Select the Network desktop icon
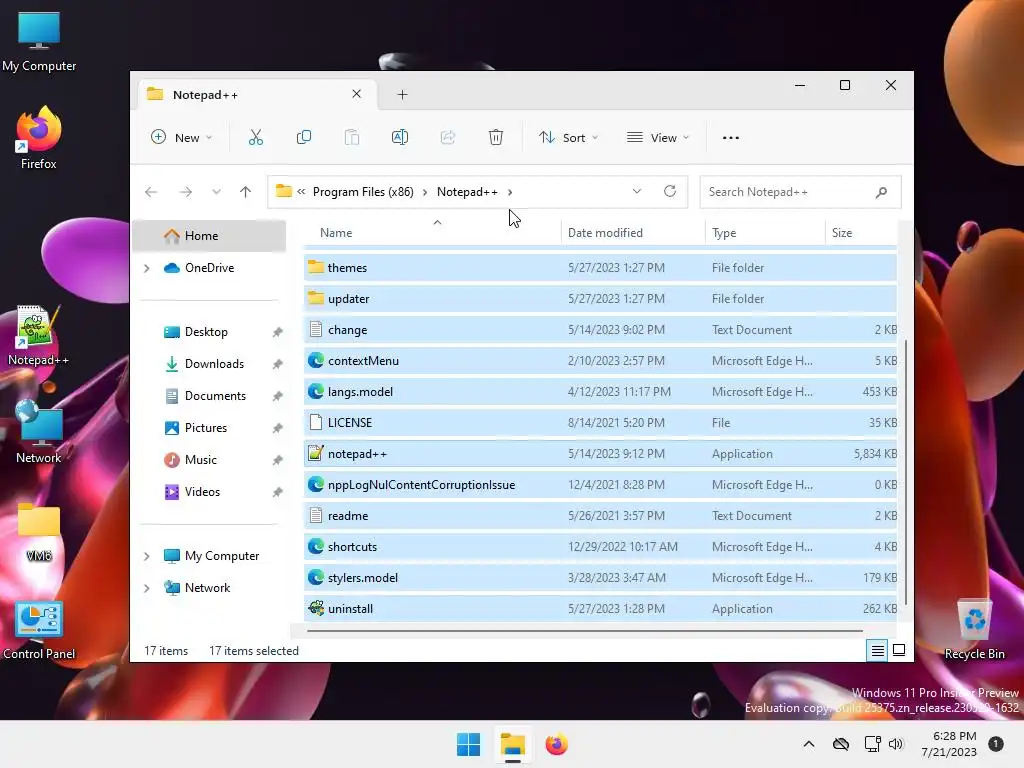Viewport: 1024px width, 768px height. pos(39,432)
